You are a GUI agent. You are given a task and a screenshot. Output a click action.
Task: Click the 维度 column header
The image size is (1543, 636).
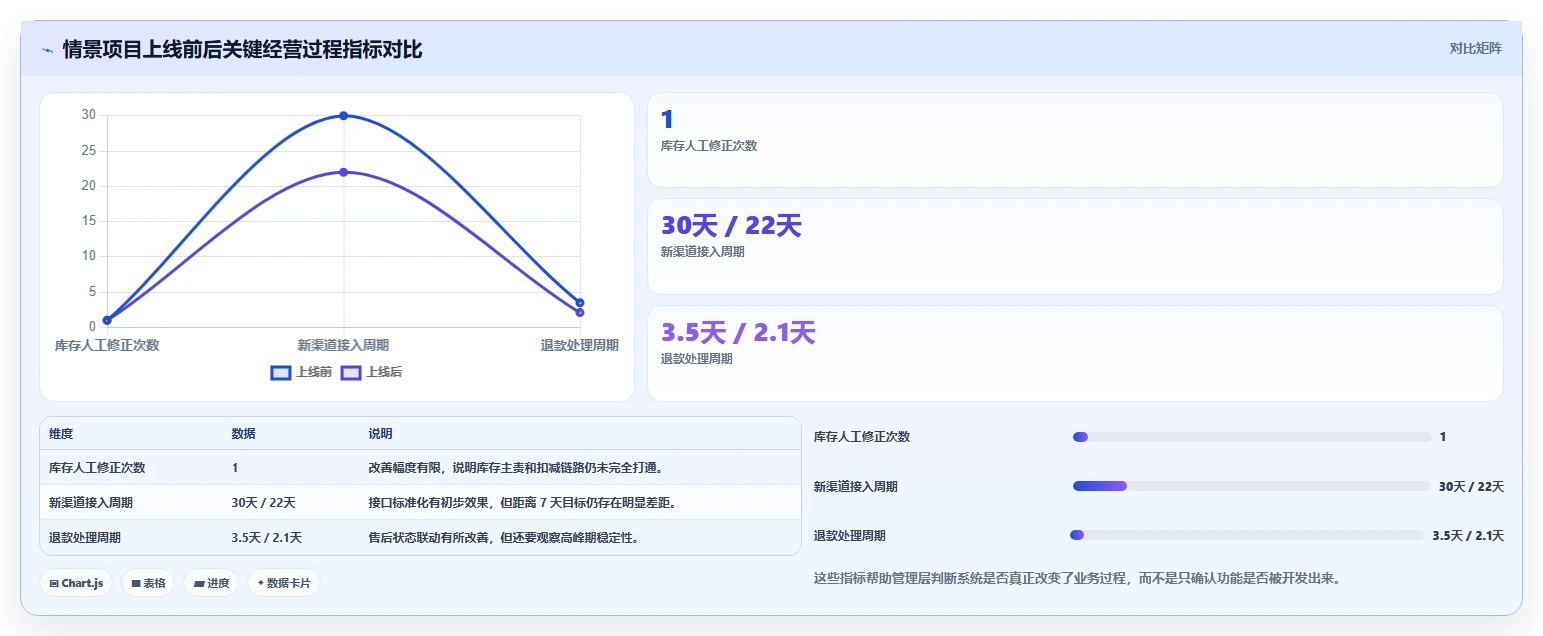click(61, 434)
